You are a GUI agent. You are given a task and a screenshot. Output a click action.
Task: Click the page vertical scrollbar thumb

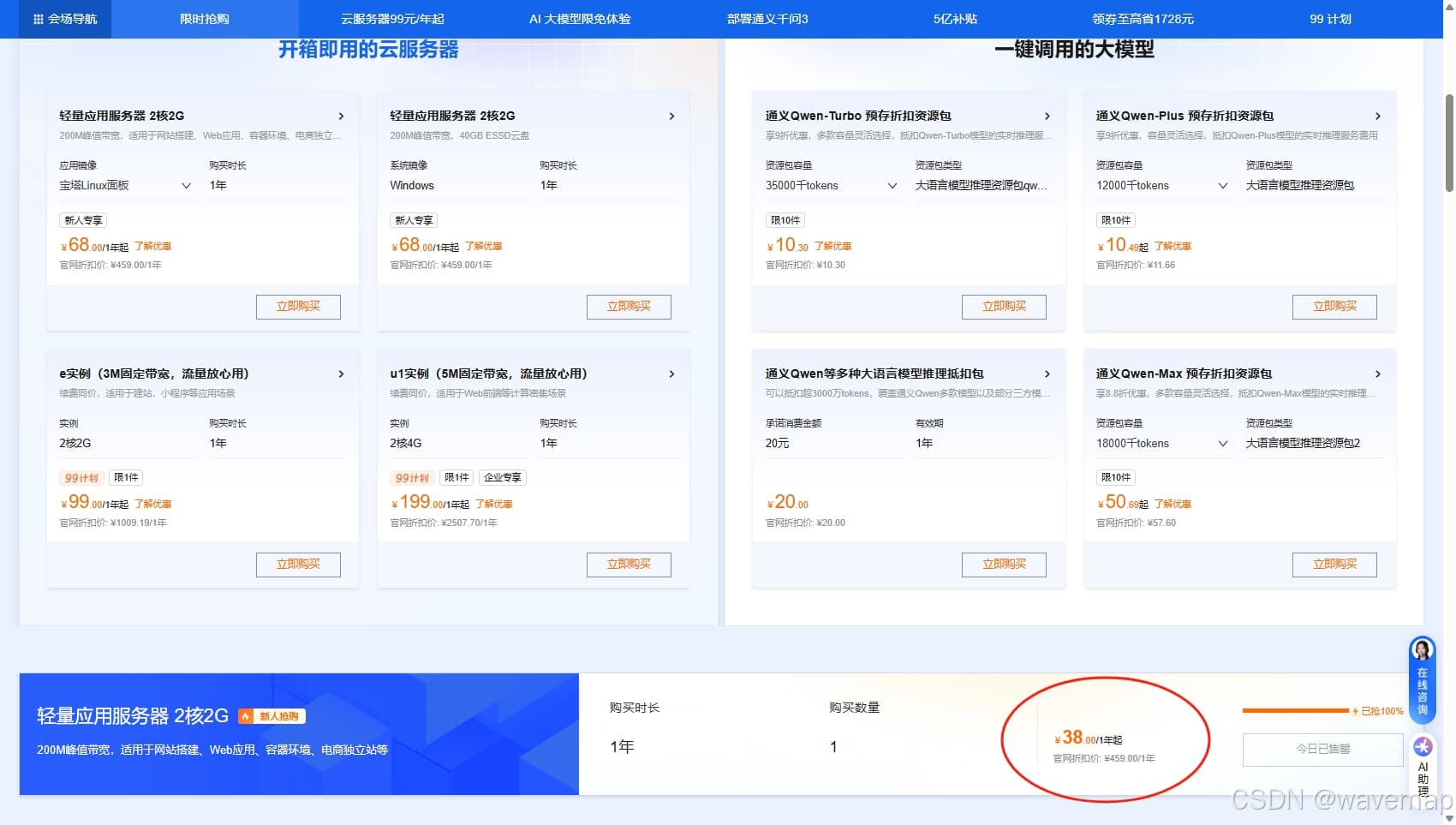[x=1449, y=141]
